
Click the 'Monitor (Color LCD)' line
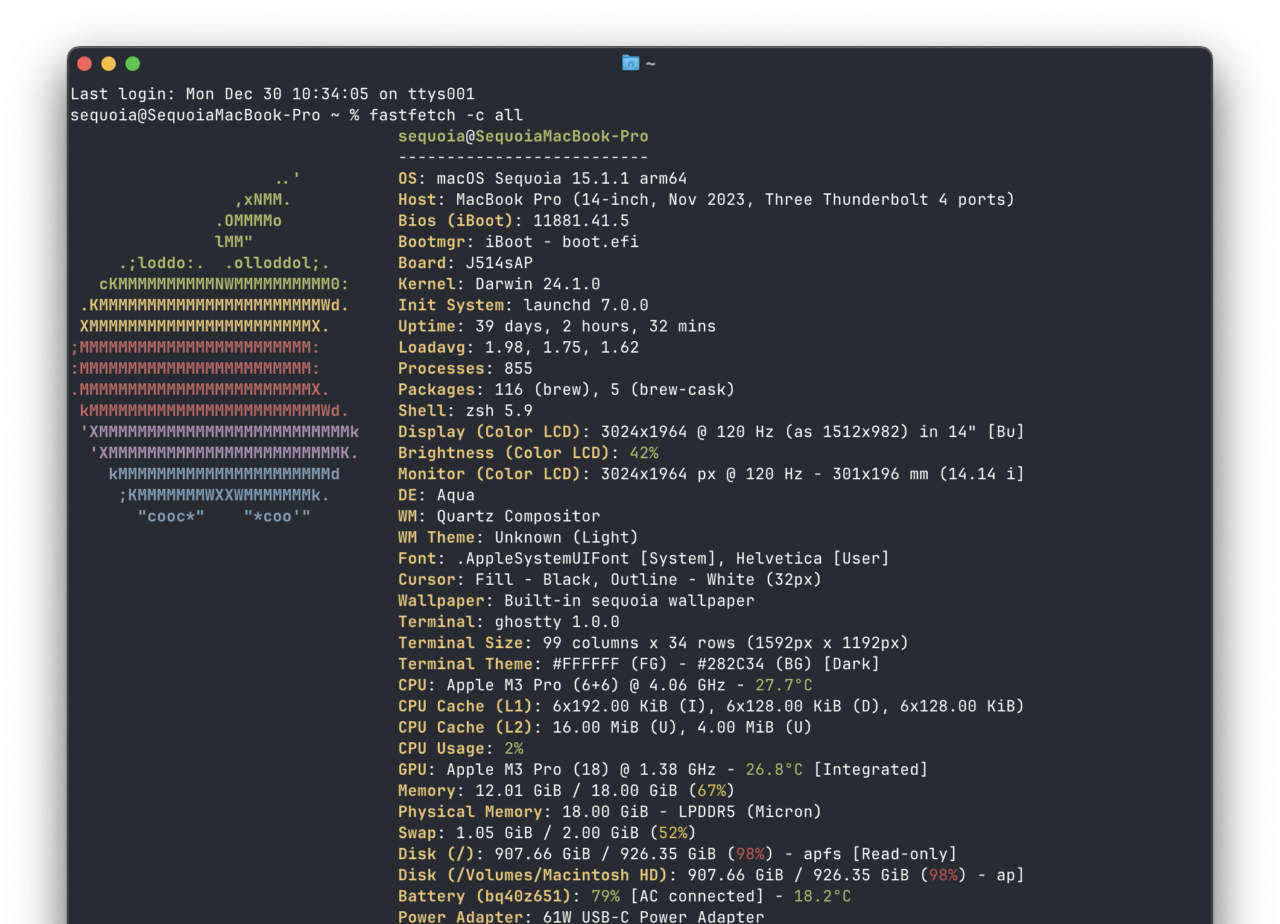coord(711,474)
